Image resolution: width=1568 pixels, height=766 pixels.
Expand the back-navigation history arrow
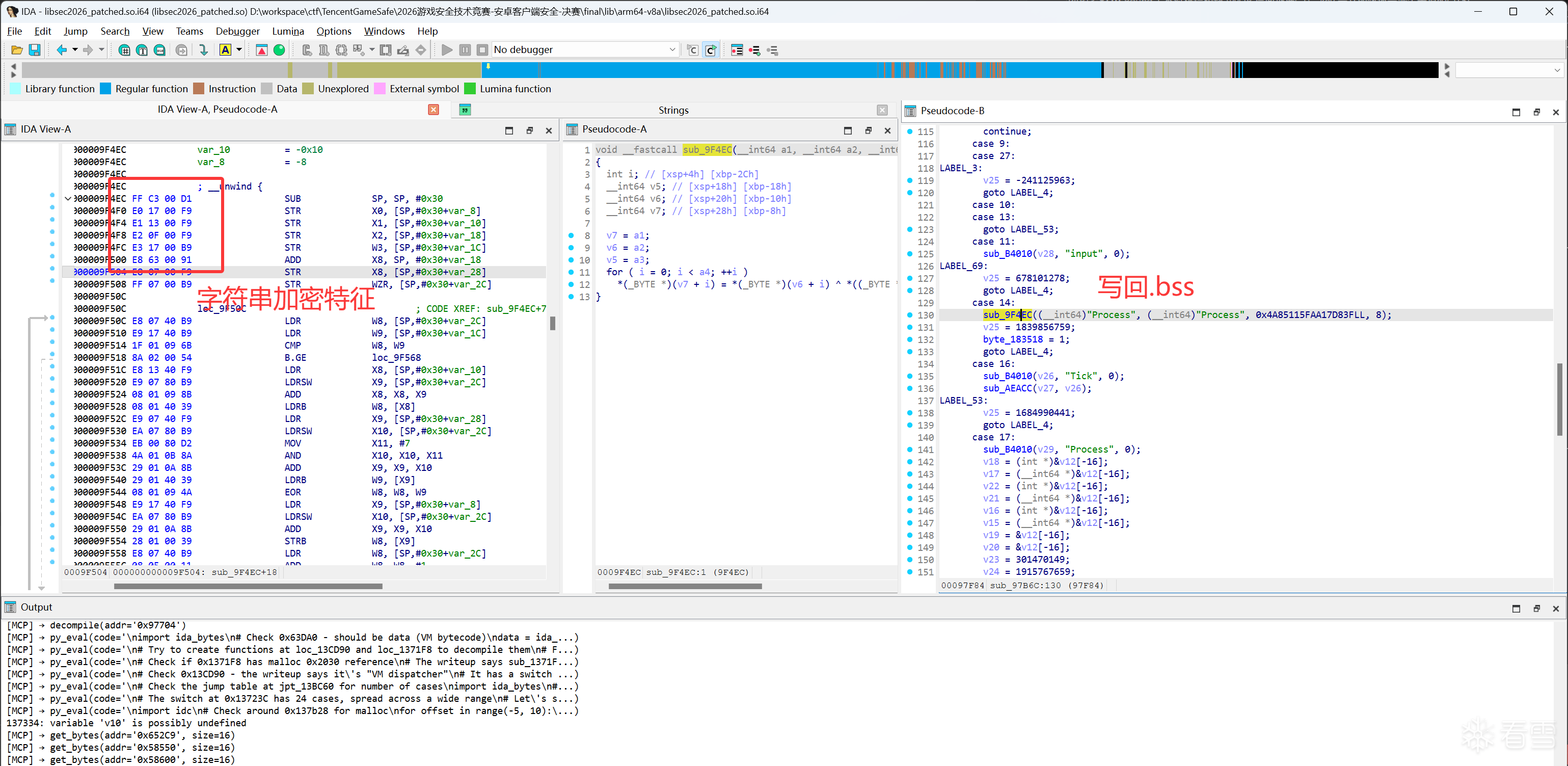click(75, 50)
